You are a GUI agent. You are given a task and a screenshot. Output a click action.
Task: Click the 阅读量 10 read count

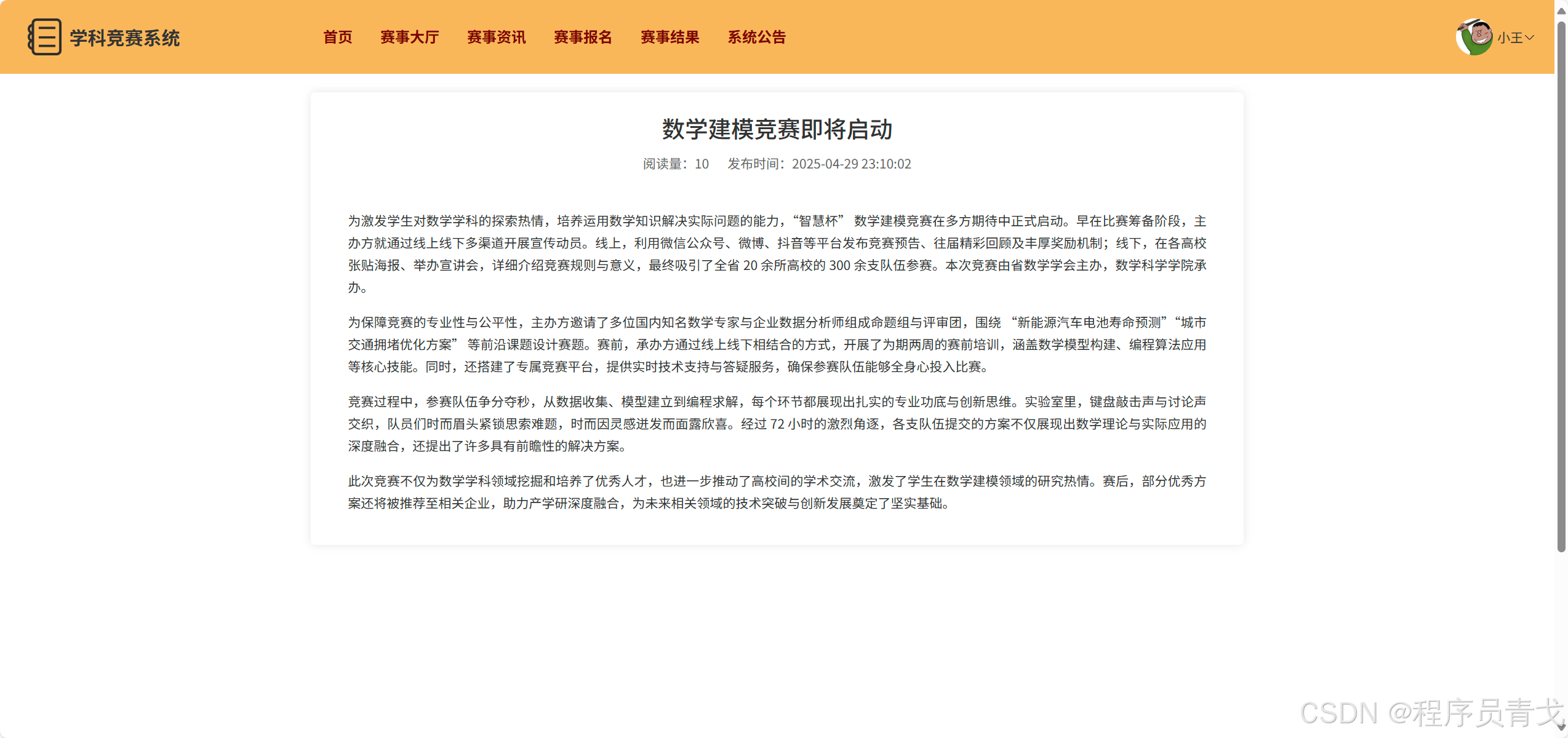pos(676,164)
